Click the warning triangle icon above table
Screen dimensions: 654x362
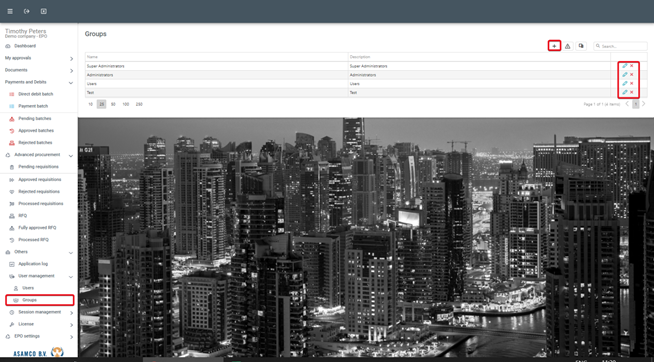(x=567, y=46)
